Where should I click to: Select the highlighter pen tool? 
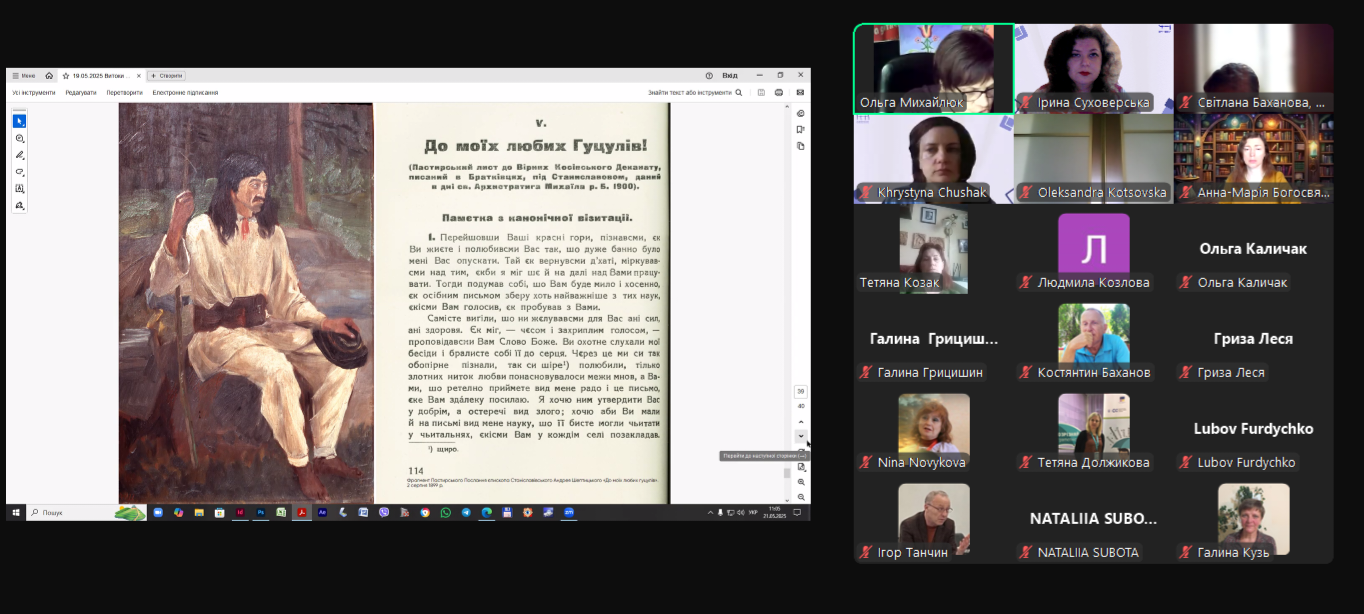[19, 155]
